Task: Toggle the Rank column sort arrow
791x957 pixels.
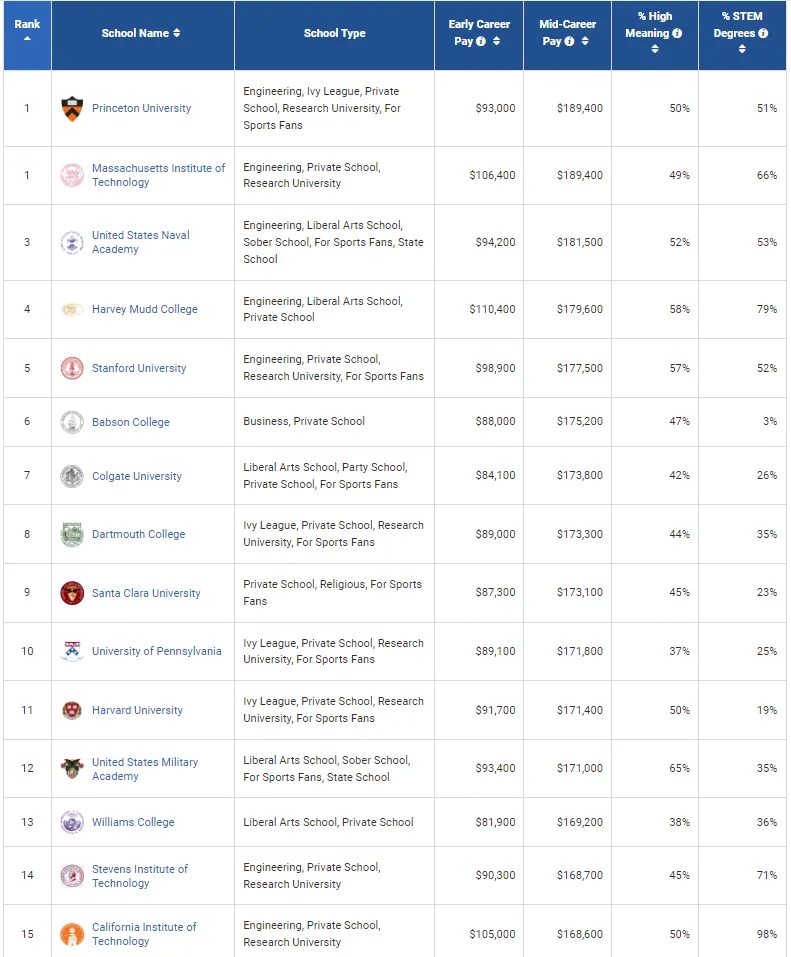Action: tap(27, 39)
